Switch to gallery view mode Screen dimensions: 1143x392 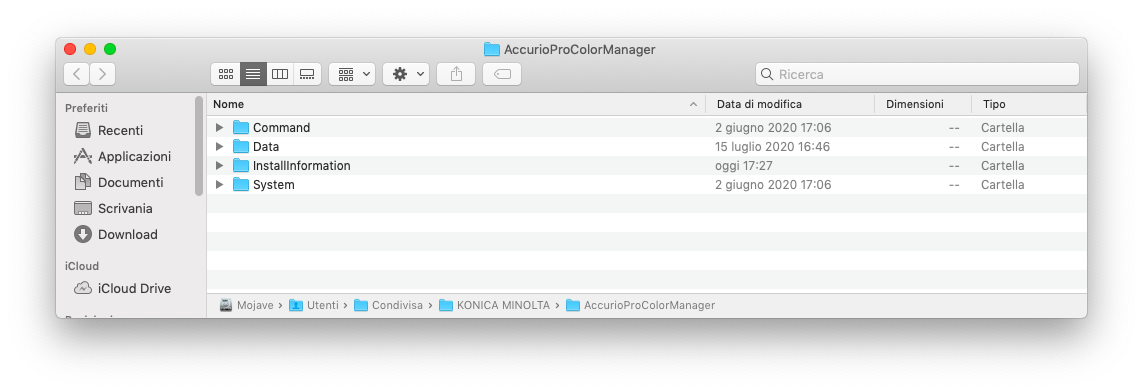point(307,74)
